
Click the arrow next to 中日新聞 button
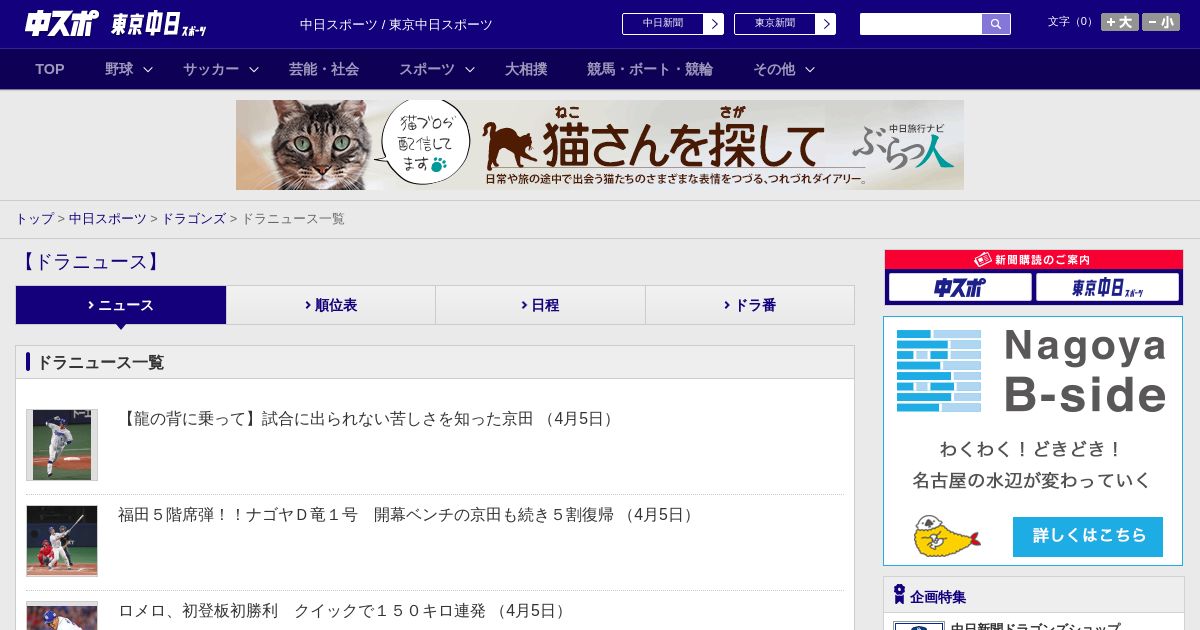[x=713, y=24]
